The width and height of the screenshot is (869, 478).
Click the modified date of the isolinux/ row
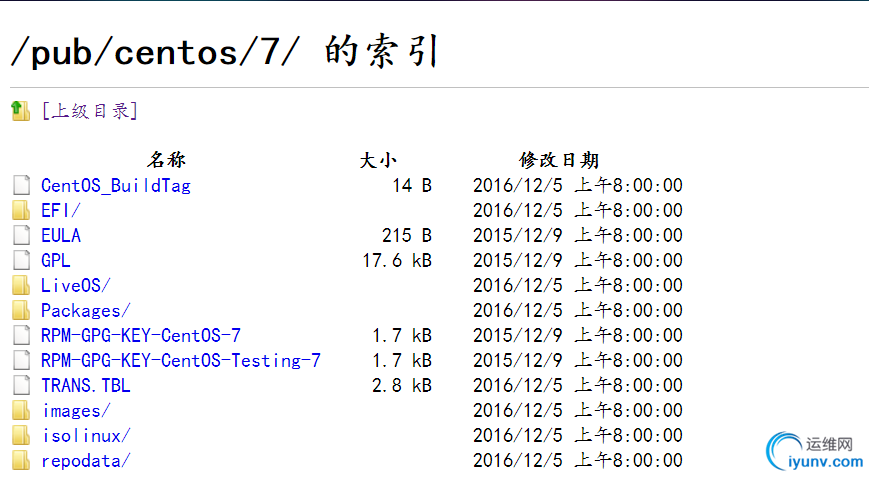(577, 436)
